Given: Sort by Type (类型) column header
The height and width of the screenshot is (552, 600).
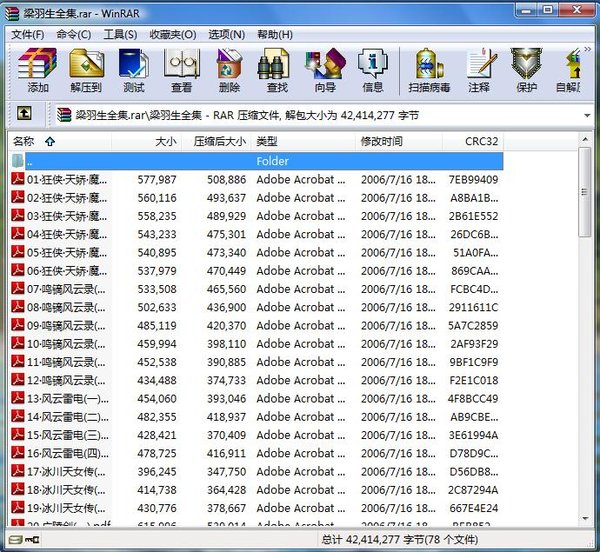Looking at the screenshot, I should (303, 142).
